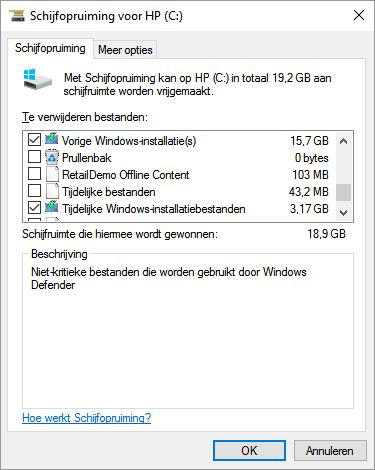The width and height of the screenshot is (375, 470).
Task: Uncheck Vorige Windows-installatie(s) checkbox
Action: [x=34, y=140]
